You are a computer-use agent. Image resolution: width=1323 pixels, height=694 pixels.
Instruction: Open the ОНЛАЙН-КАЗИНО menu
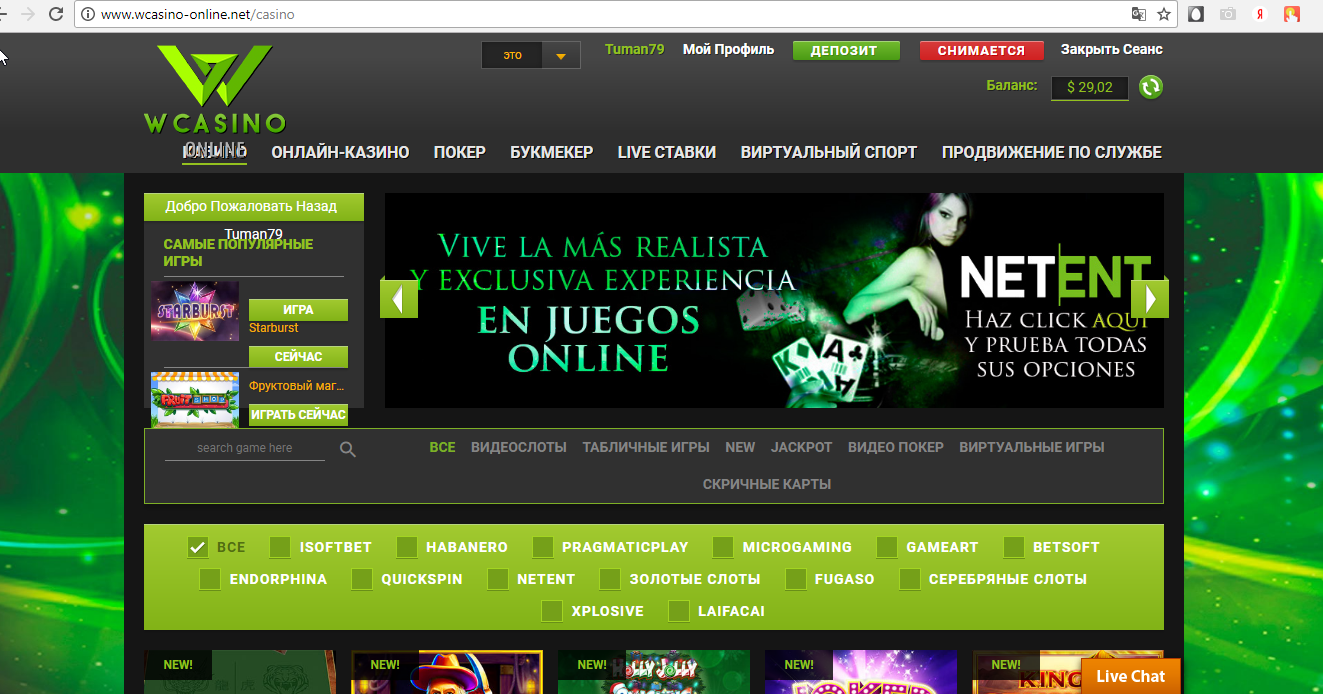[x=340, y=152]
